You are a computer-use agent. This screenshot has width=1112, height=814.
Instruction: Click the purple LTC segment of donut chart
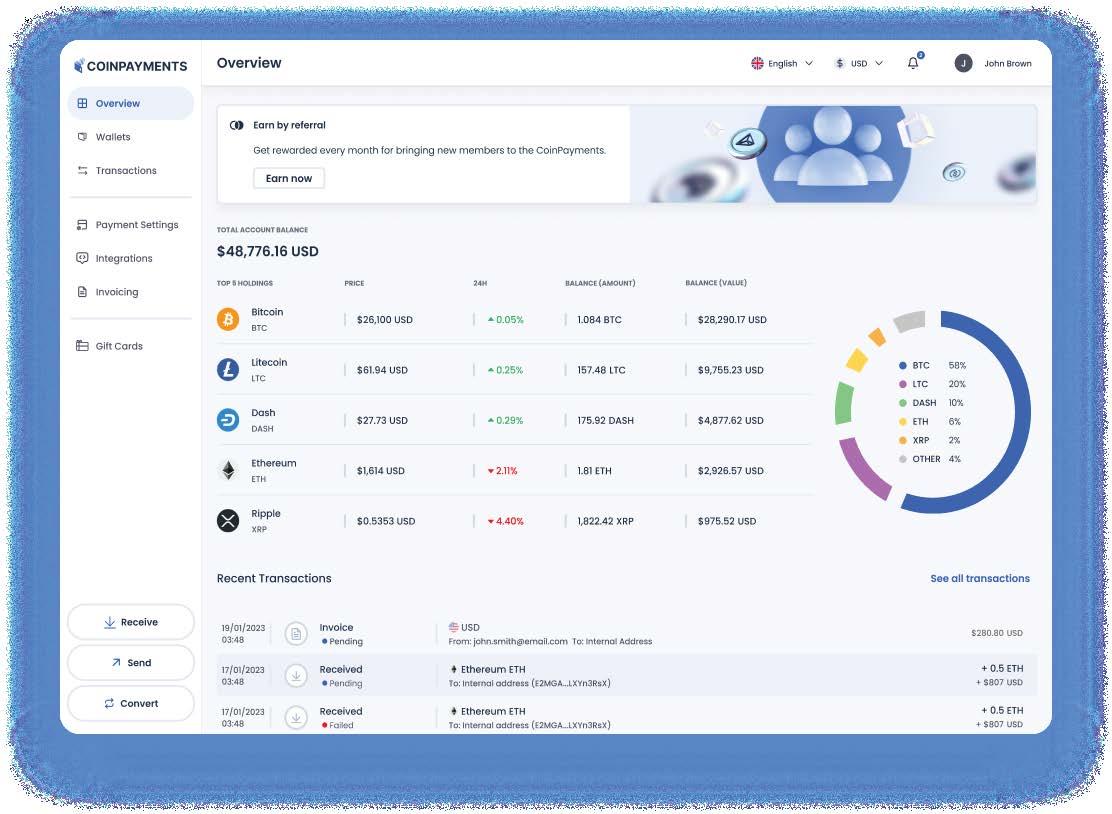point(862,469)
